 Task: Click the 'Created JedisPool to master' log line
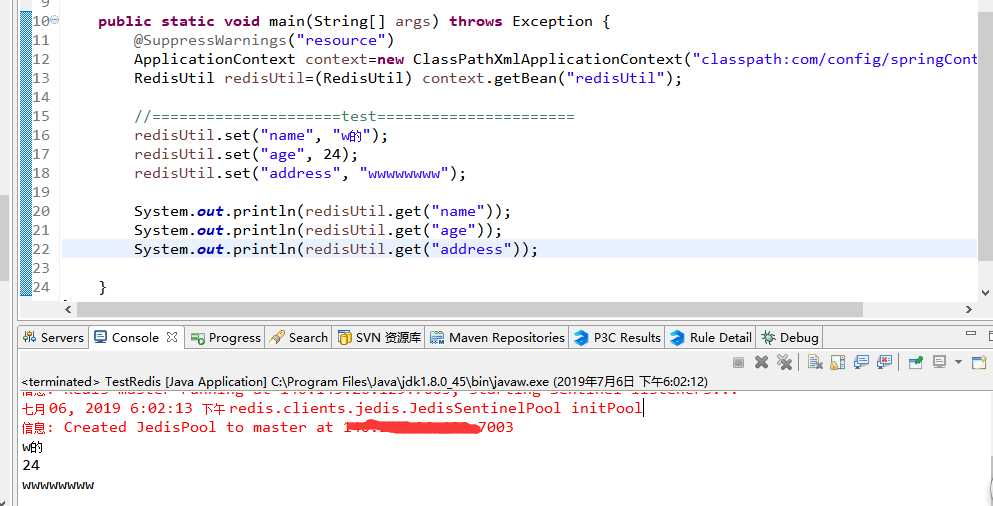267,427
